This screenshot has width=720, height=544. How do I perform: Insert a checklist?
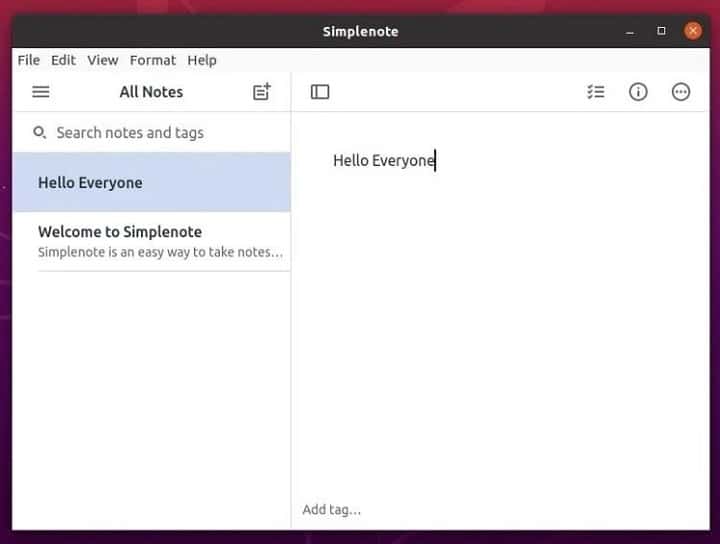pyautogui.click(x=596, y=92)
